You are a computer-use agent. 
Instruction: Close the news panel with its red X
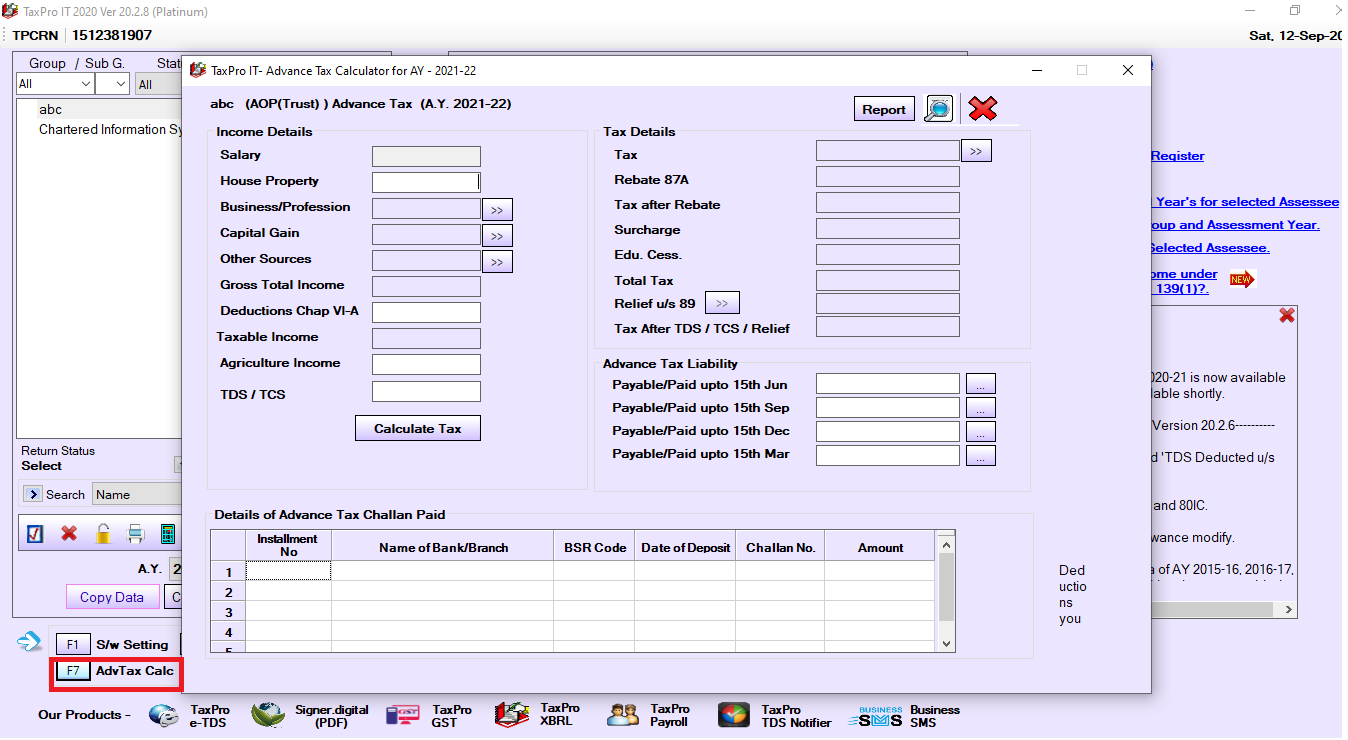[x=1287, y=315]
